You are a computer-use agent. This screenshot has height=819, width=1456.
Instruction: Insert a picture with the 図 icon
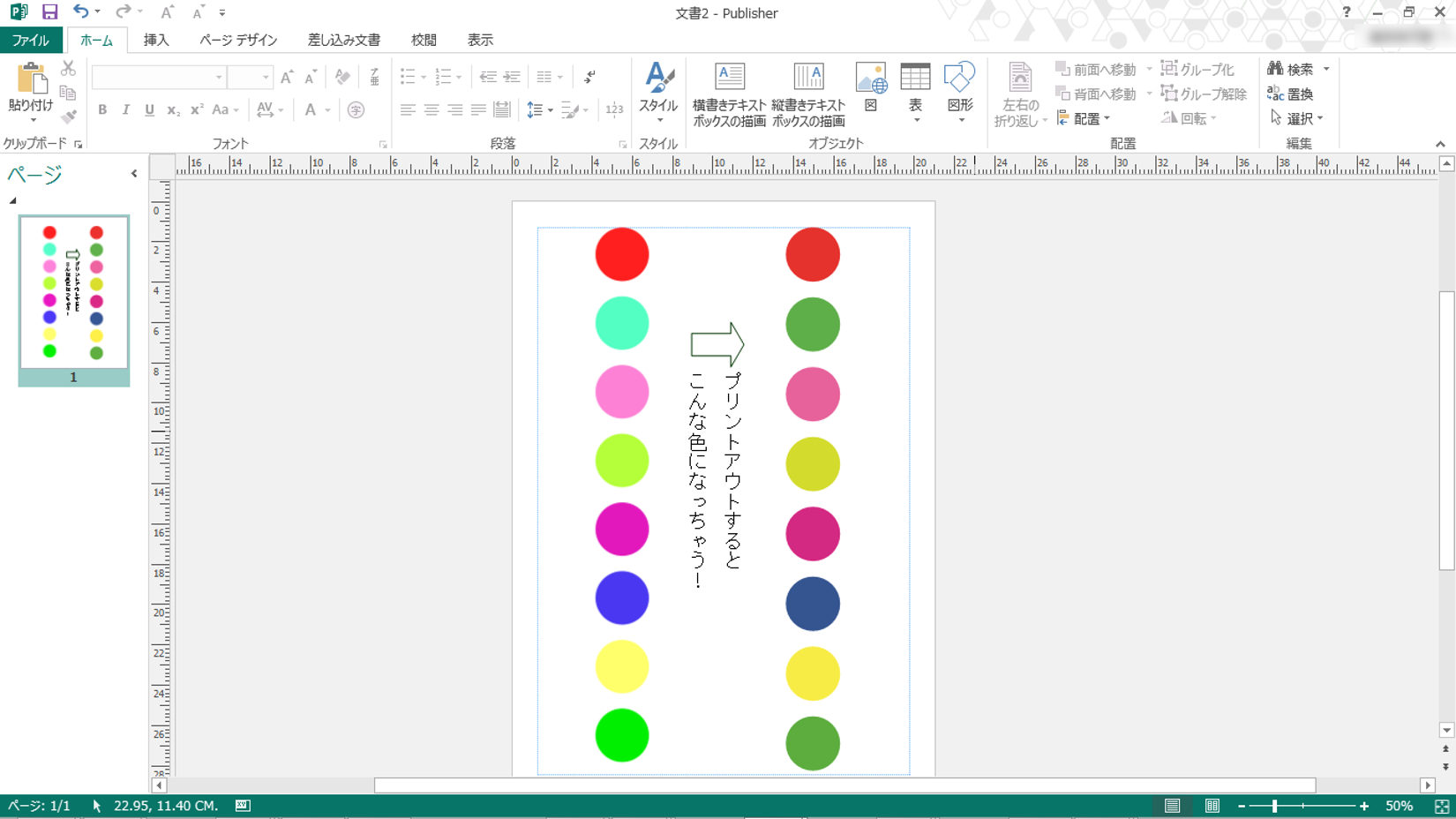871,78
